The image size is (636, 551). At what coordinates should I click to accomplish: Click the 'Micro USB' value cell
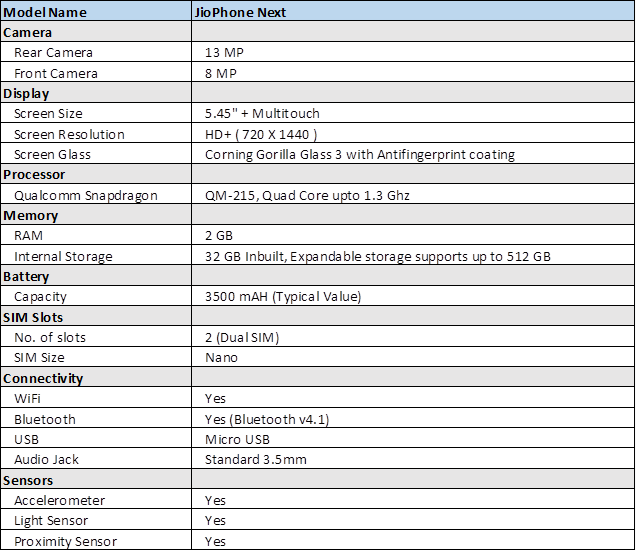click(x=413, y=439)
